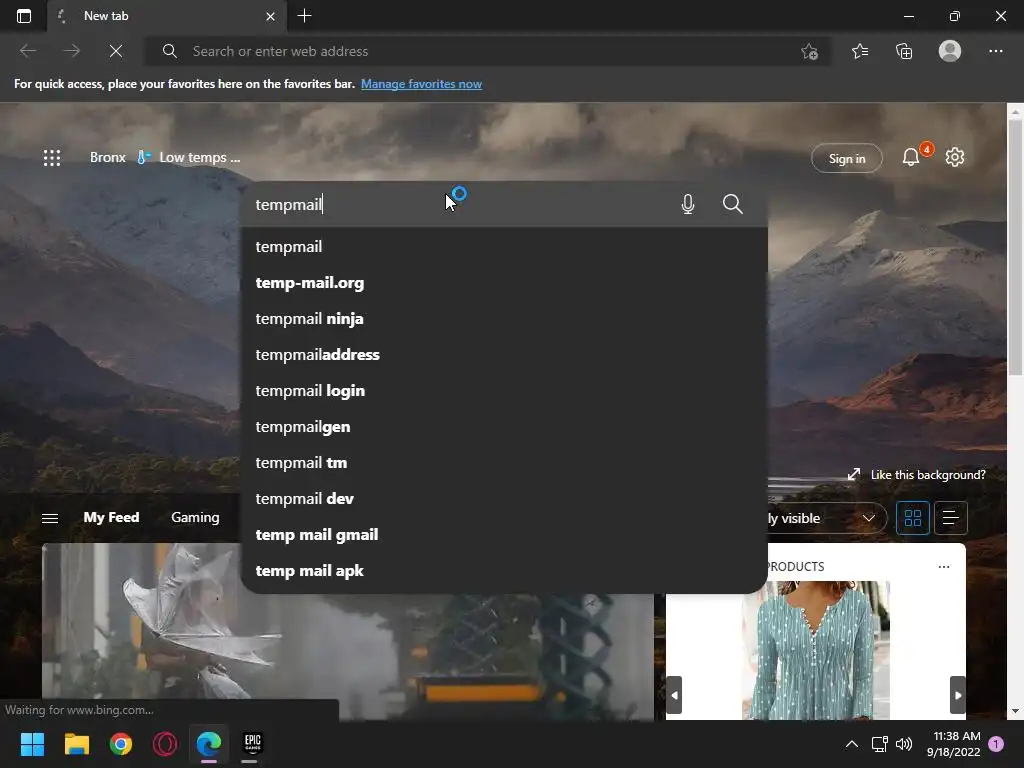The image size is (1024, 768).
Task: Open the tab actions menu icon
Action: tap(24, 16)
